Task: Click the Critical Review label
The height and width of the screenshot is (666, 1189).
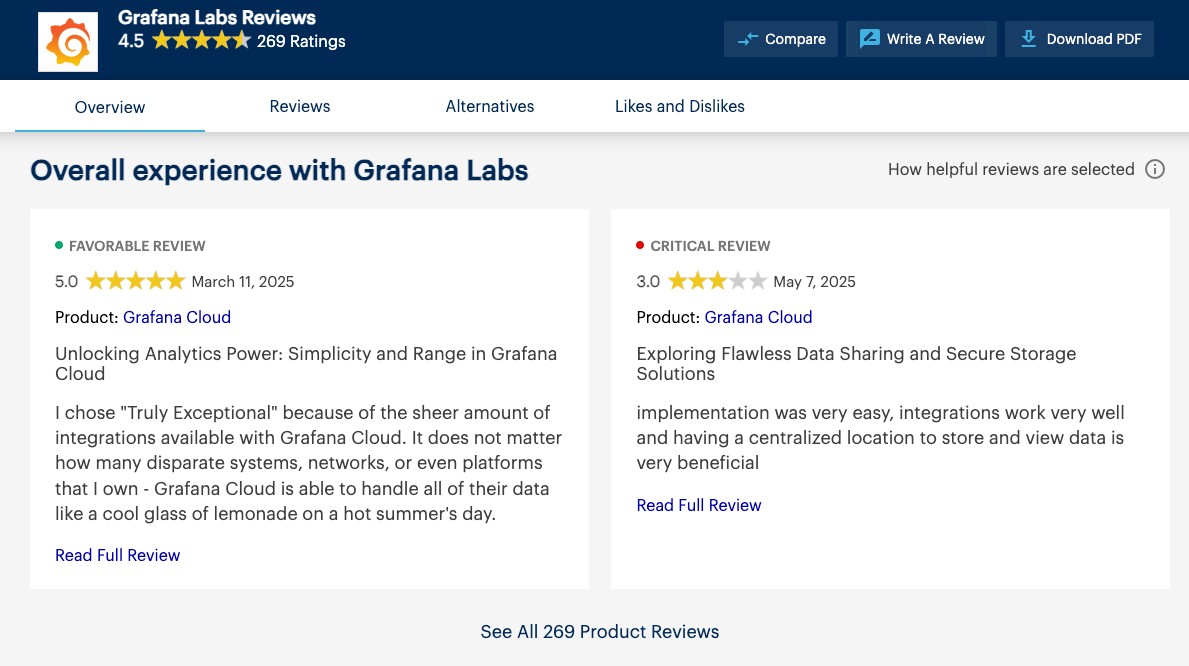Action: [x=711, y=246]
